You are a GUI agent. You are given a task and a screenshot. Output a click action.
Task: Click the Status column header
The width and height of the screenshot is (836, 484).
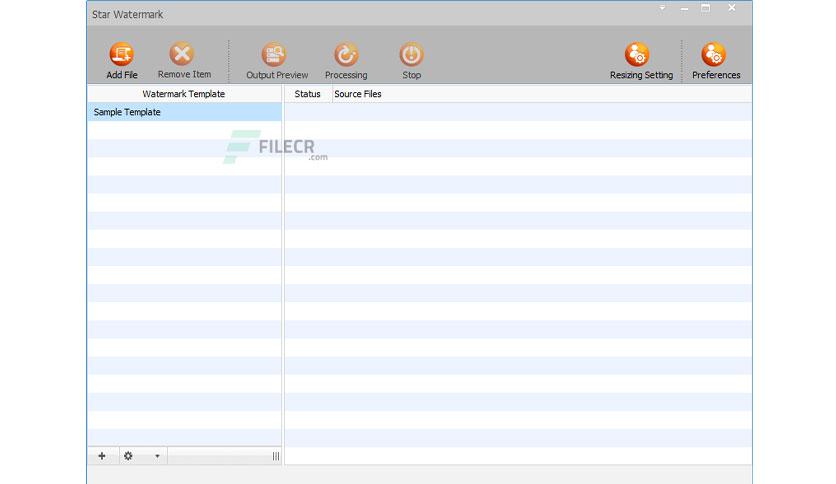point(308,94)
